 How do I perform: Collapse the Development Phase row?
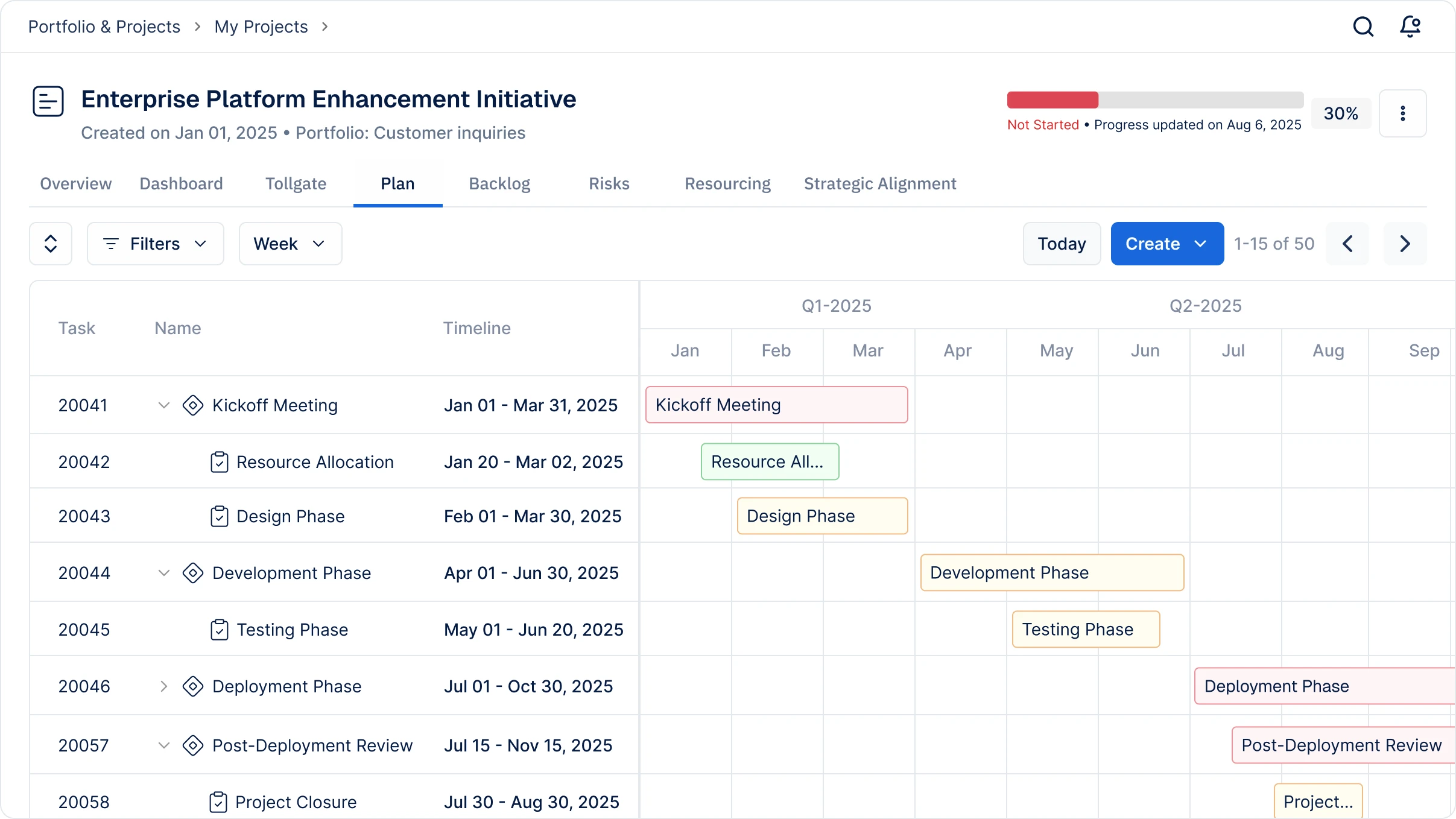pos(163,573)
